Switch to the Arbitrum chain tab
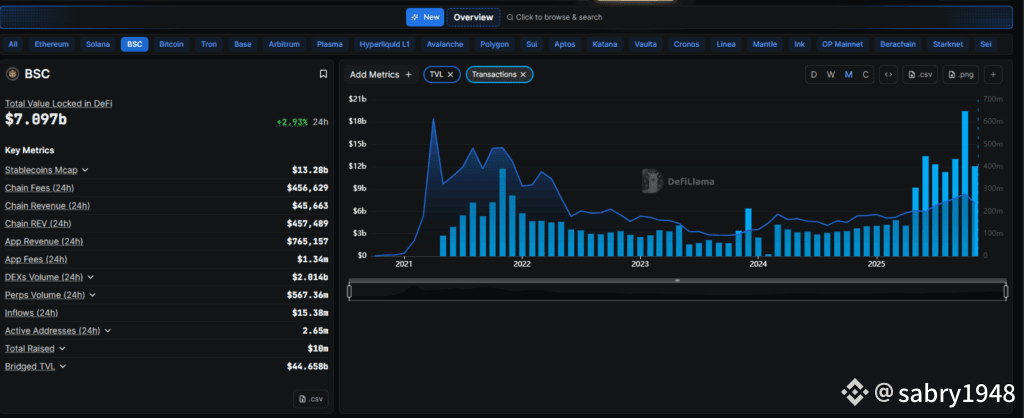The image size is (1024, 418). point(283,44)
